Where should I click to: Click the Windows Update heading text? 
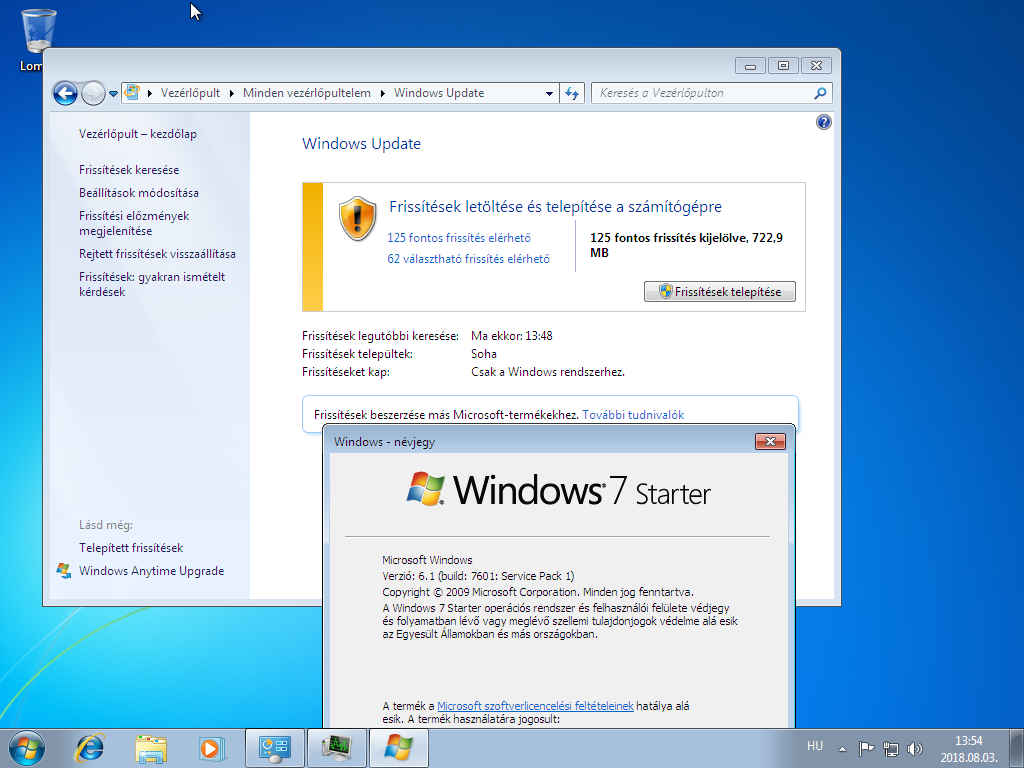click(361, 144)
